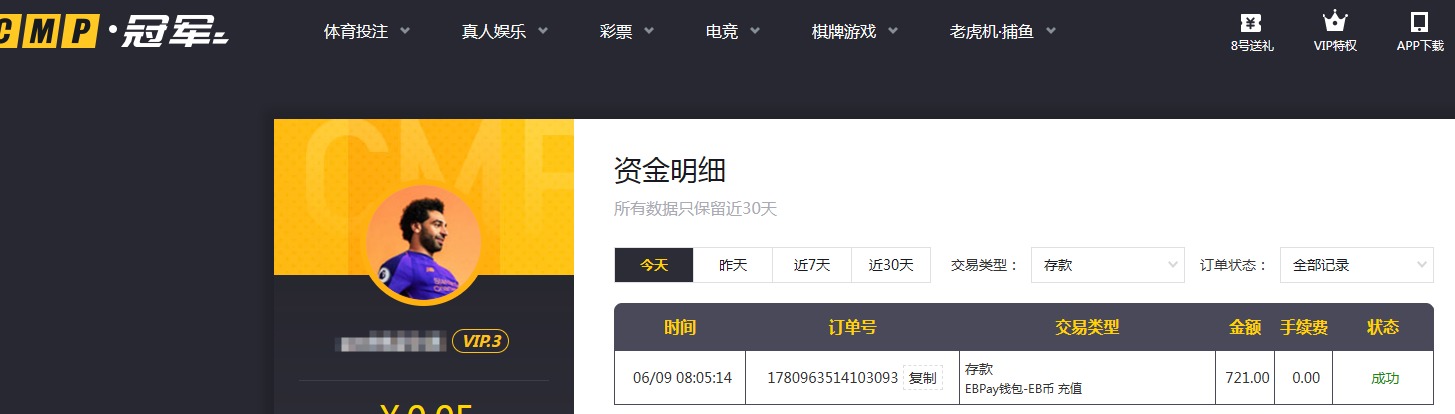Click the 手续费 column header

pyautogui.click(x=1304, y=327)
